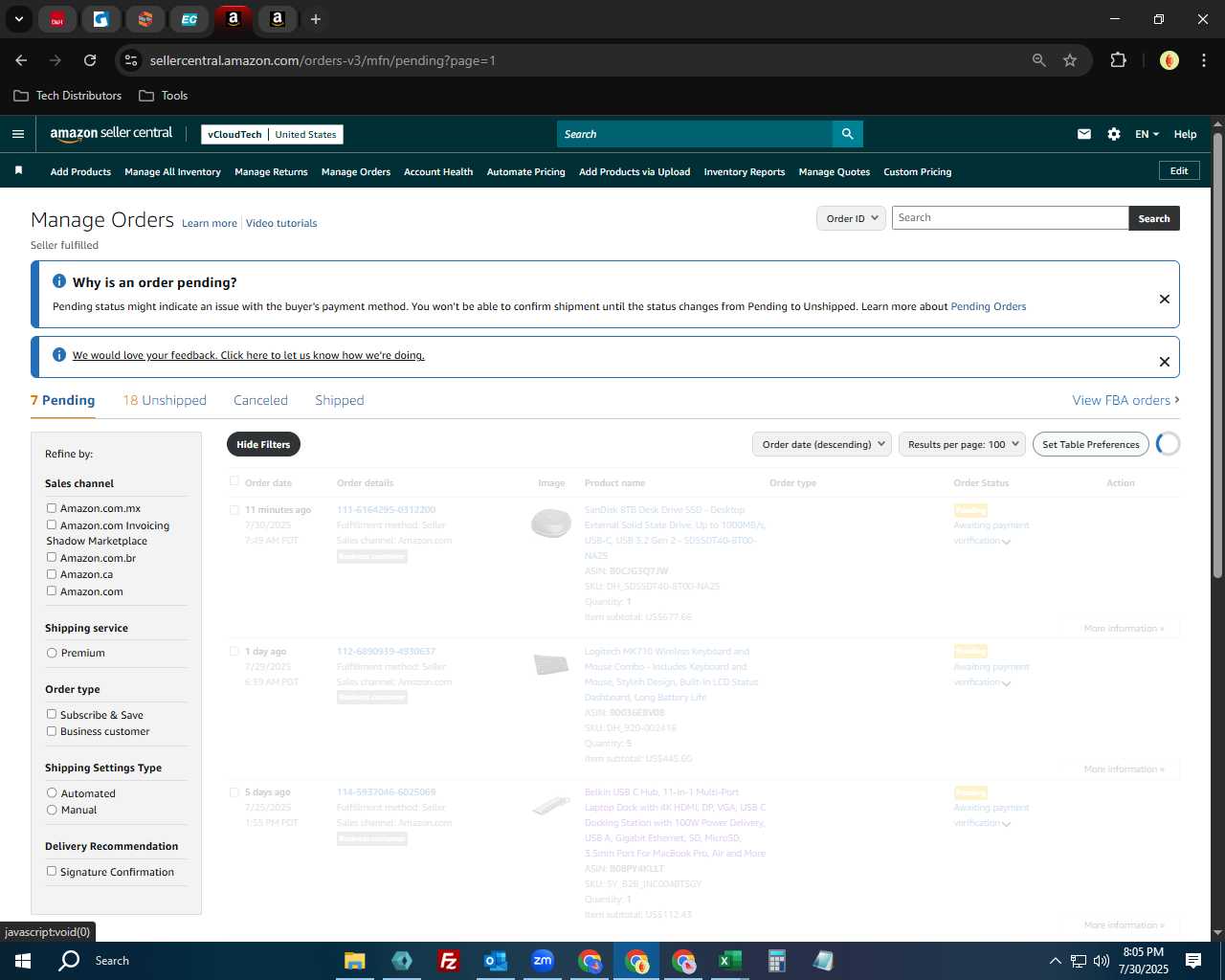Open the messages envelope icon
The image size is (1225, 980).
[x=1084, y=134]
